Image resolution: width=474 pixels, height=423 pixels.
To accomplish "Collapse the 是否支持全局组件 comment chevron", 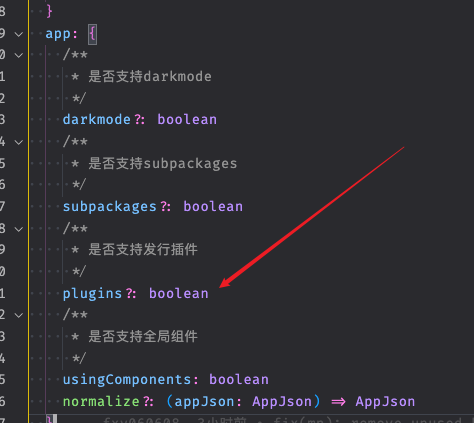I will [19, 315].
